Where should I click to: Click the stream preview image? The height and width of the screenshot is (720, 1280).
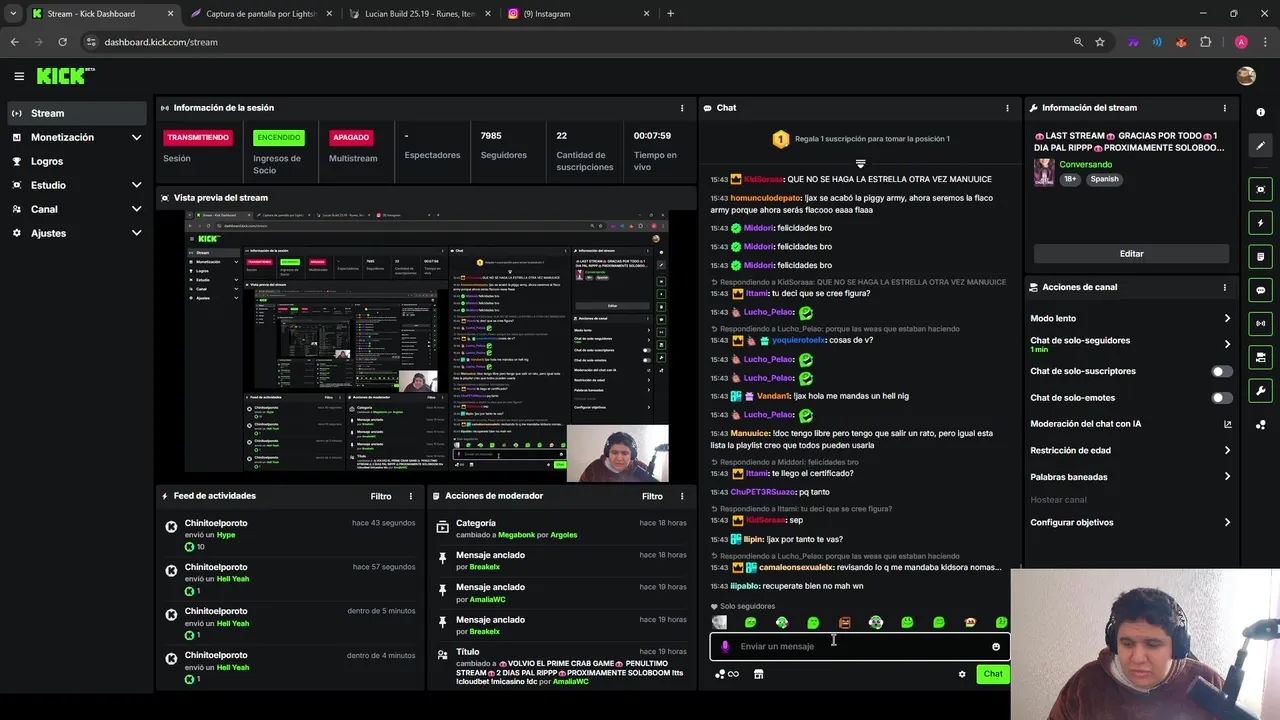coord(426,346)
